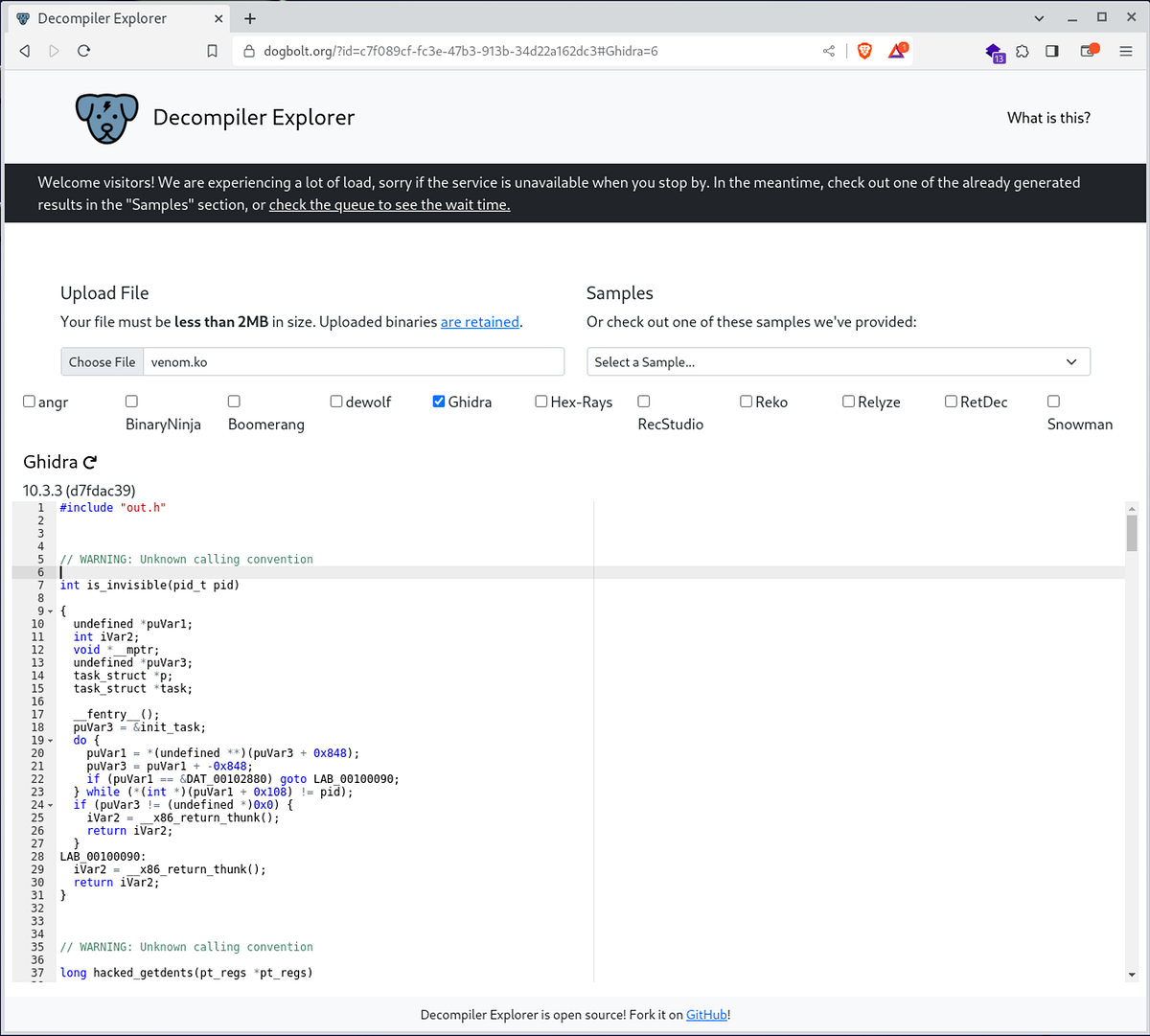
Task: Open the Brave Shields lion icon
Action: click(864, 51)
